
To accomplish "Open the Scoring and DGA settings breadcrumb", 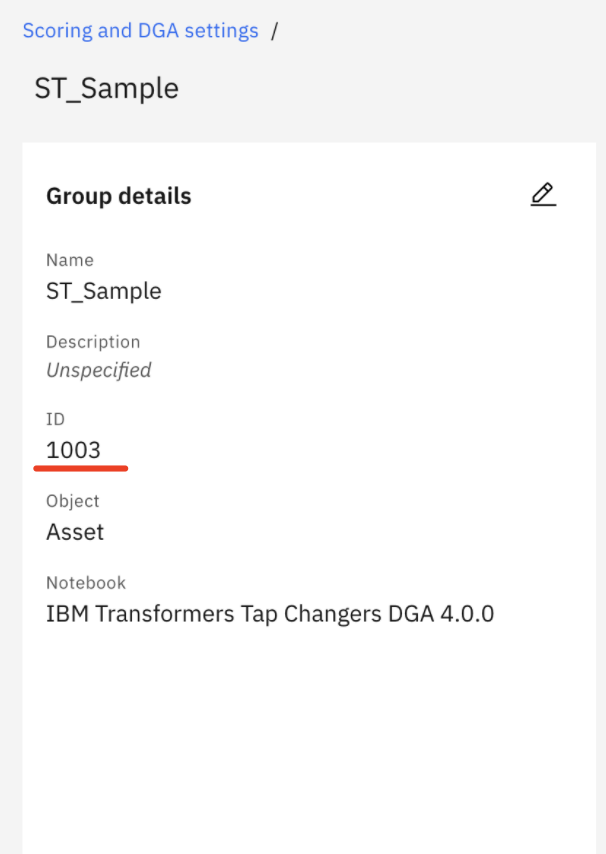I will click(140, 30).
